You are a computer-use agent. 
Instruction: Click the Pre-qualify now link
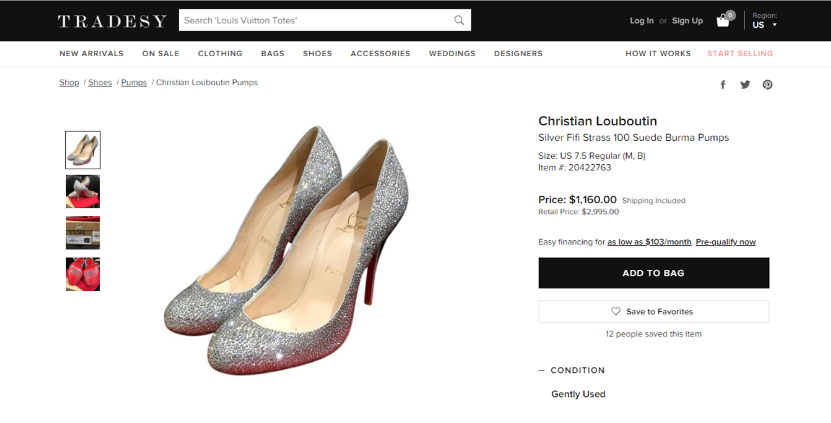coord(726,242)
